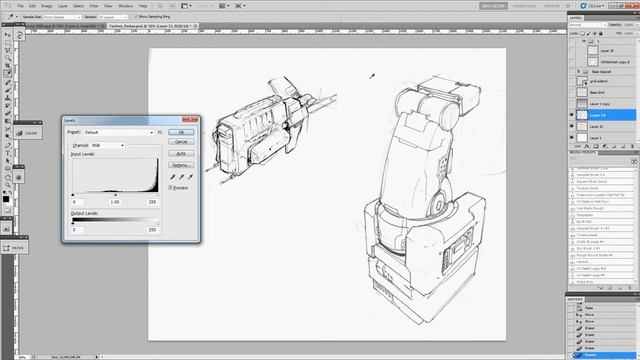
Task: Click lock all padlock icon
Action: pos(600,33)
